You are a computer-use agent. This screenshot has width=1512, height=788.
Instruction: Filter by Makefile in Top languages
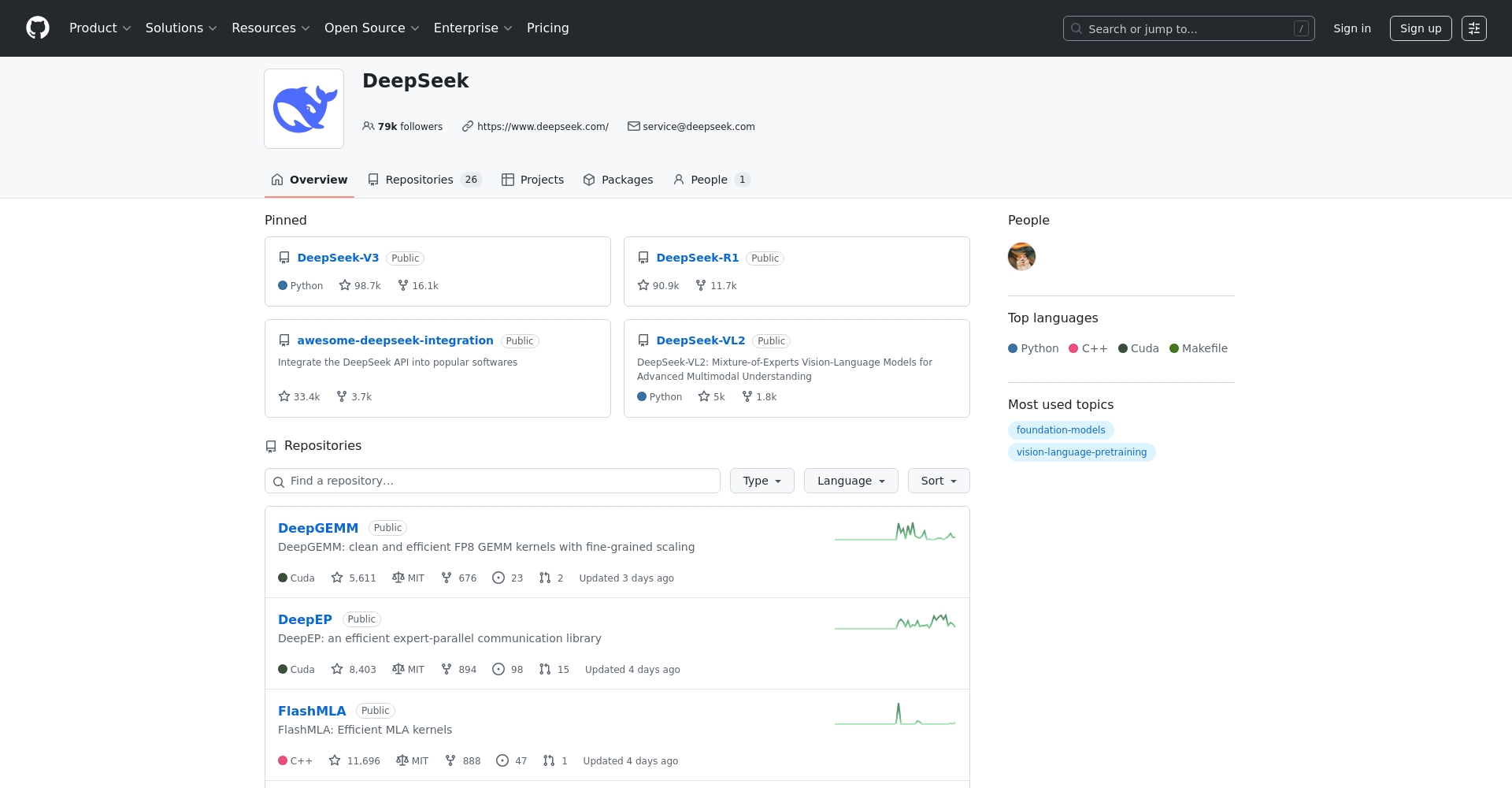pos(1199,348)
